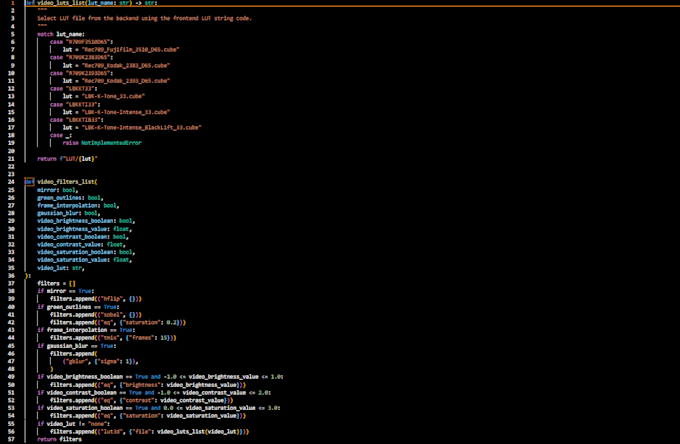Image resolution: width=680 pixels, height=444 pixels.
Task: Click the "LBK-K-Tone-Intense_33.cube" string
Action: tap(125, 112)
